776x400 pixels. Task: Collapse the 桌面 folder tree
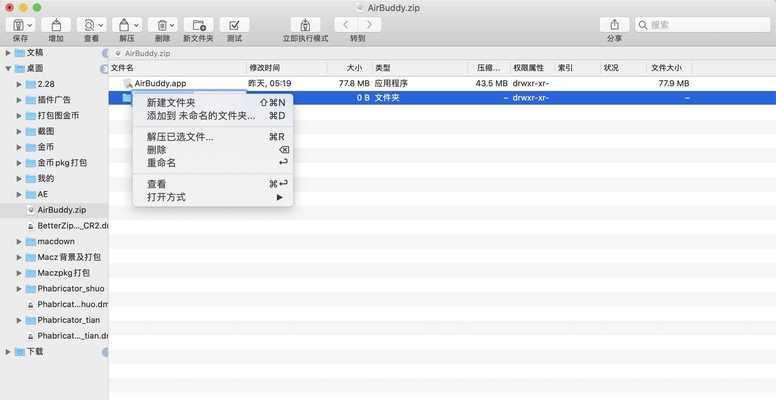click(x=8, y=68)
